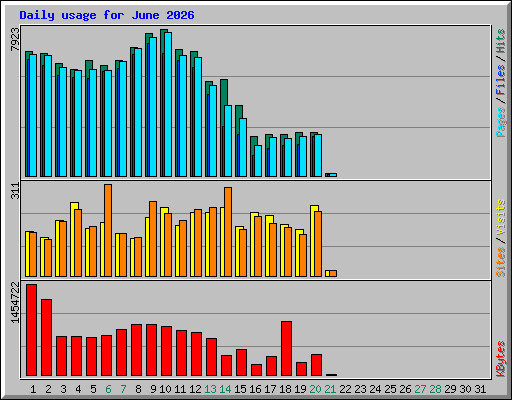Click day number 23 on x-axis

[x=360, y=389]
